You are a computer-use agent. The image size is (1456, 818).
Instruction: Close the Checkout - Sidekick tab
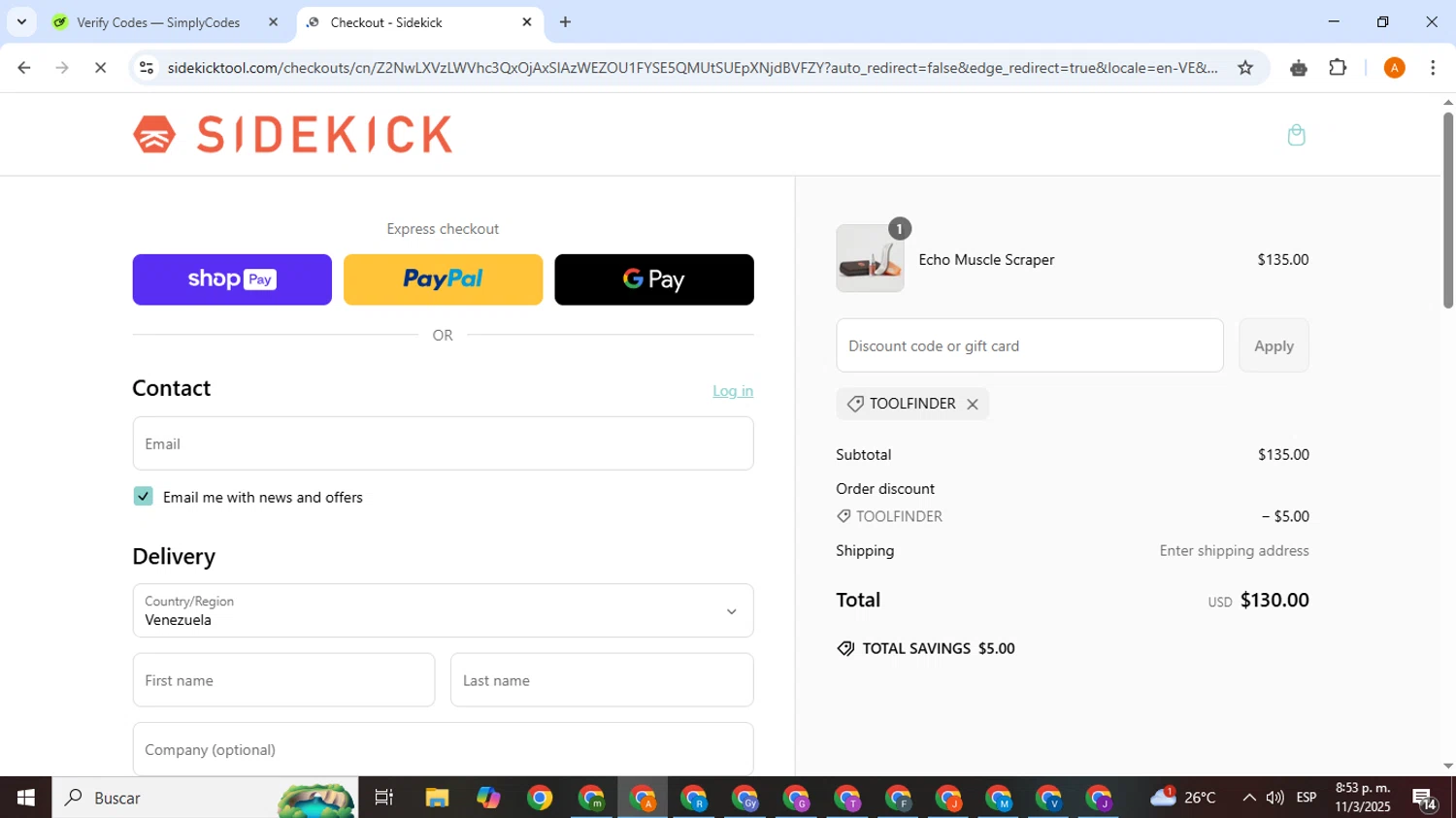coord(527,22)
